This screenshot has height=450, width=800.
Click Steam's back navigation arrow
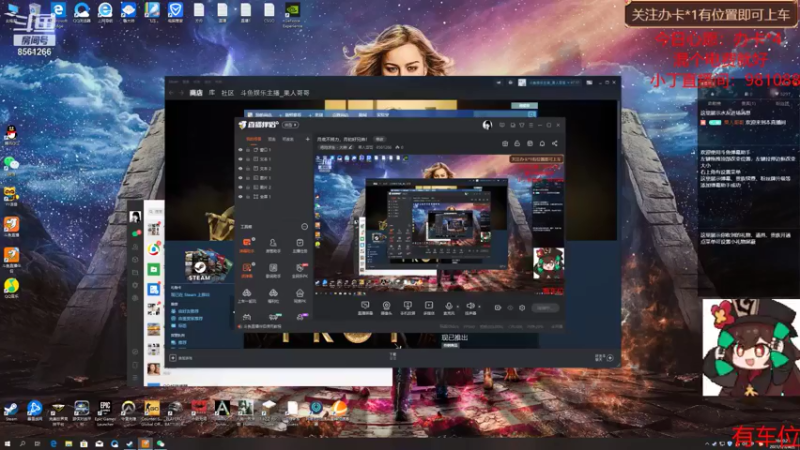pos(171,93)
